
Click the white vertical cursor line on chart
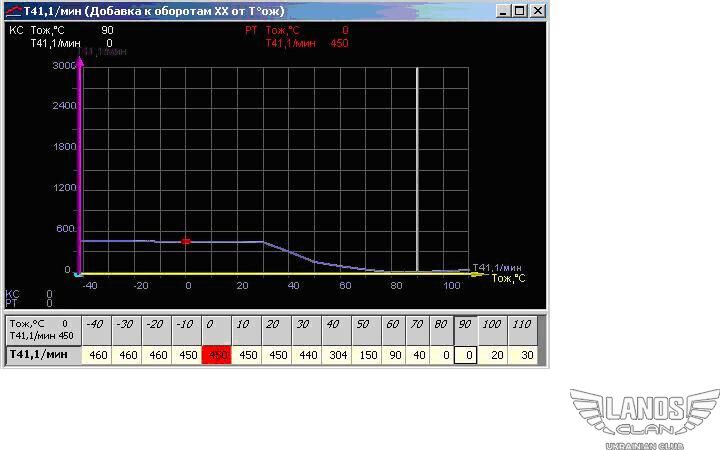(417, 170)
